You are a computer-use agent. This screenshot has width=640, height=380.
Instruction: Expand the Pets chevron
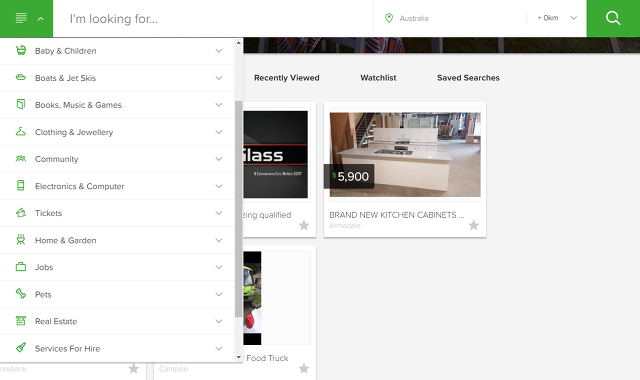[x=219, y=294]
